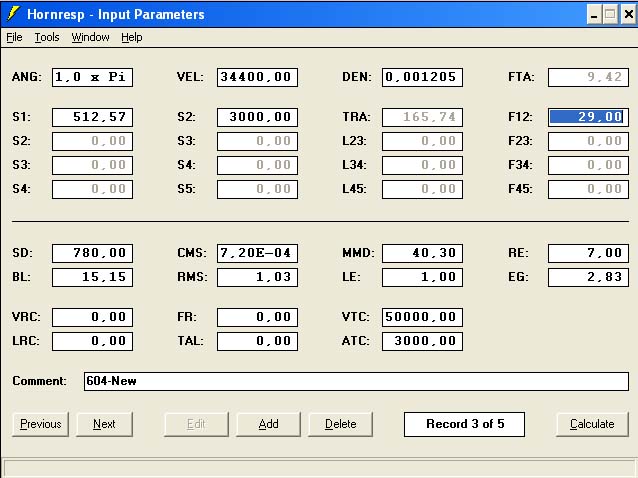Click the Previous record button
638x478 pixels.
pos(40,424)
